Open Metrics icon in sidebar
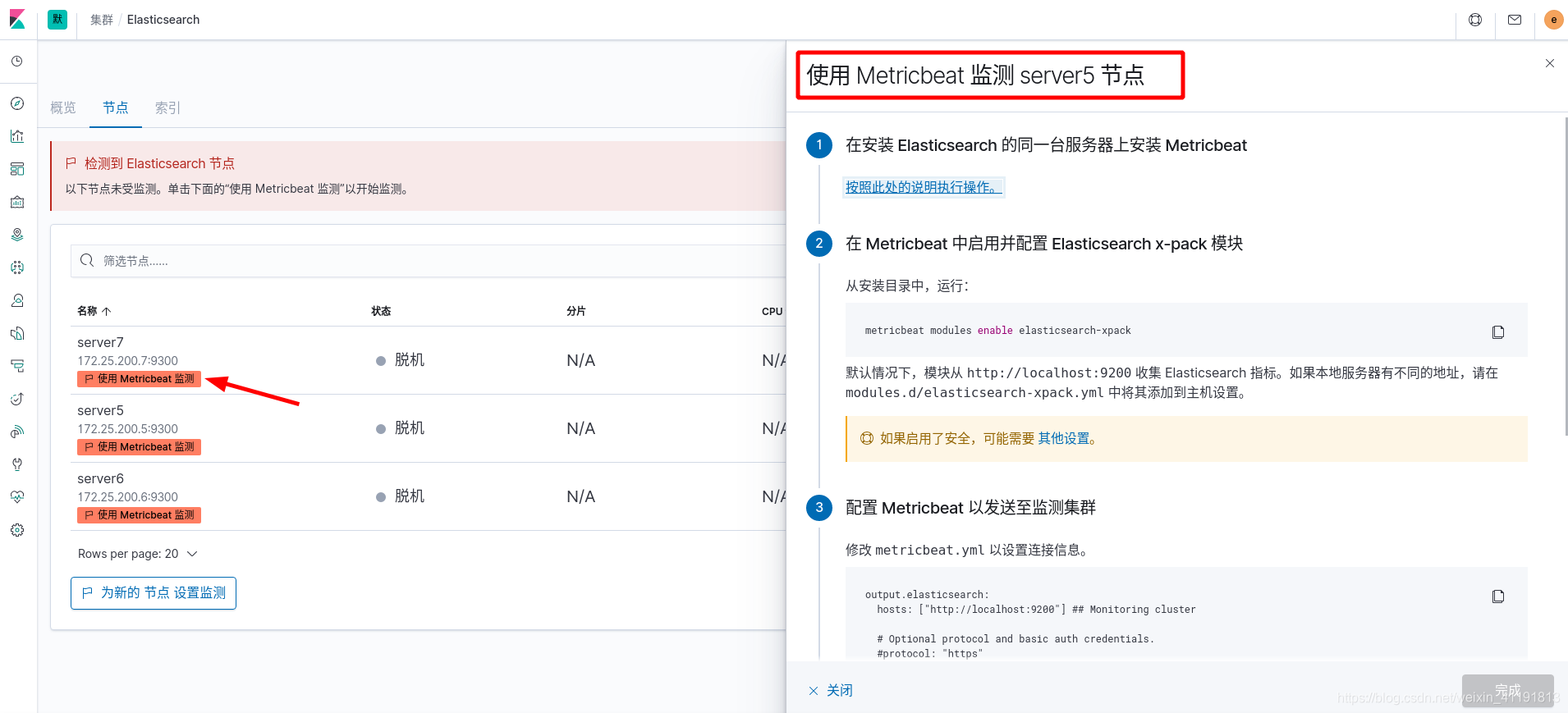The height and width of the screenshot is (713, 1568). click(17, 300)
